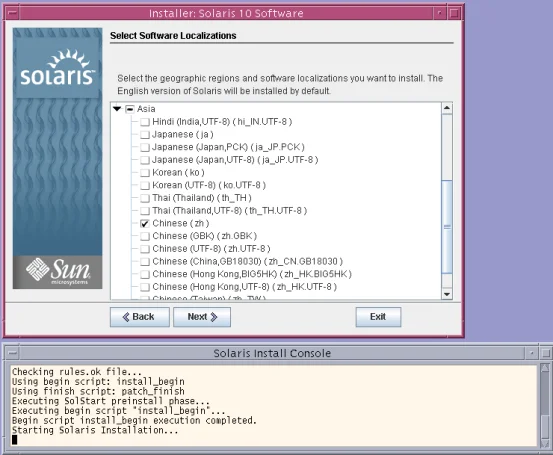Viewport: 553px width, 455px height.
Task: Click 'Using finish script: patch_finish' line
Action: (98, 391)
